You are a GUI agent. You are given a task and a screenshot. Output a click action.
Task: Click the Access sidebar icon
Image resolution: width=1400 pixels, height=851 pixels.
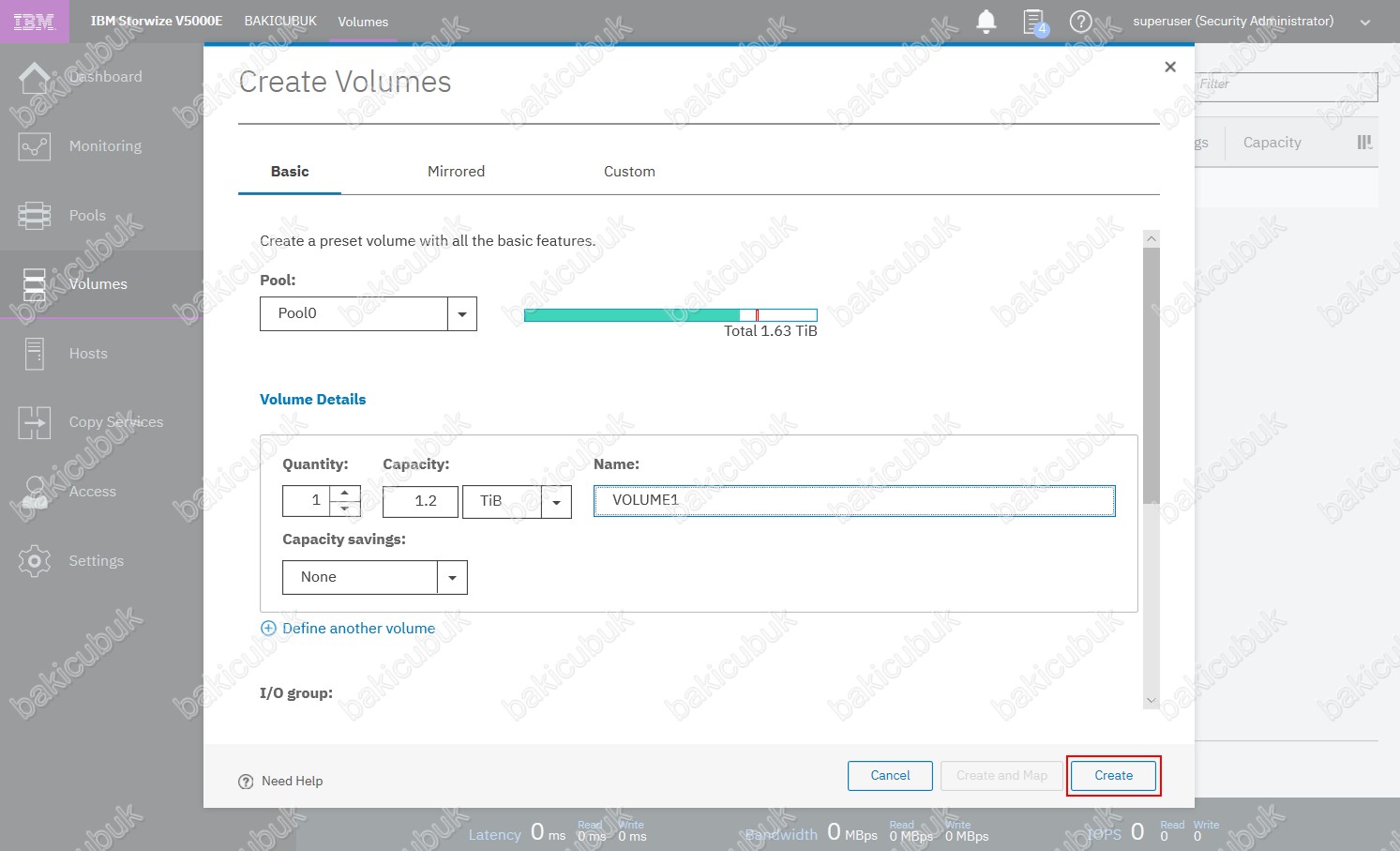[x=35, y=493]
